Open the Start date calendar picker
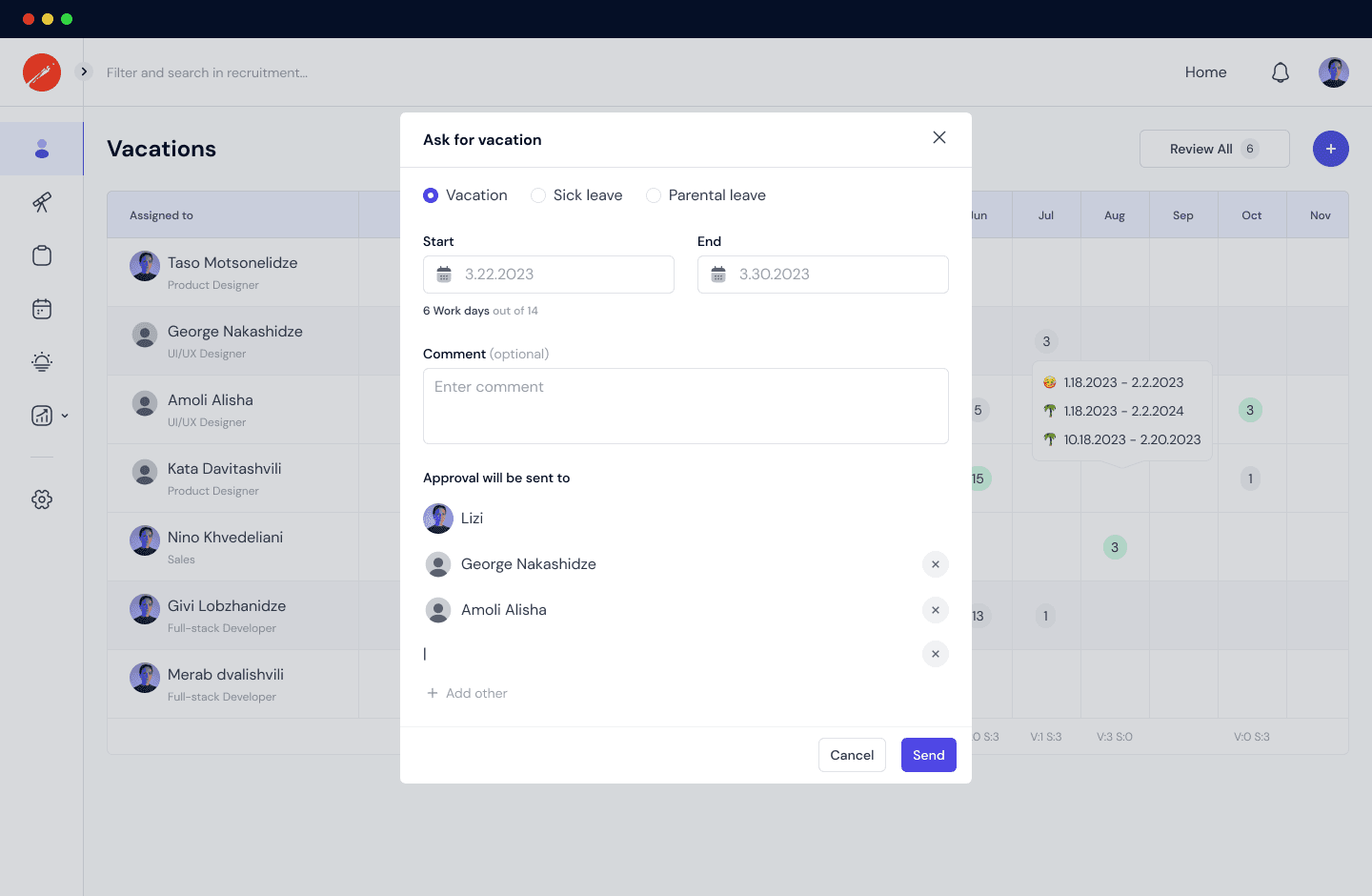The height and width of the screenshot is (896, 1372). 443,275
